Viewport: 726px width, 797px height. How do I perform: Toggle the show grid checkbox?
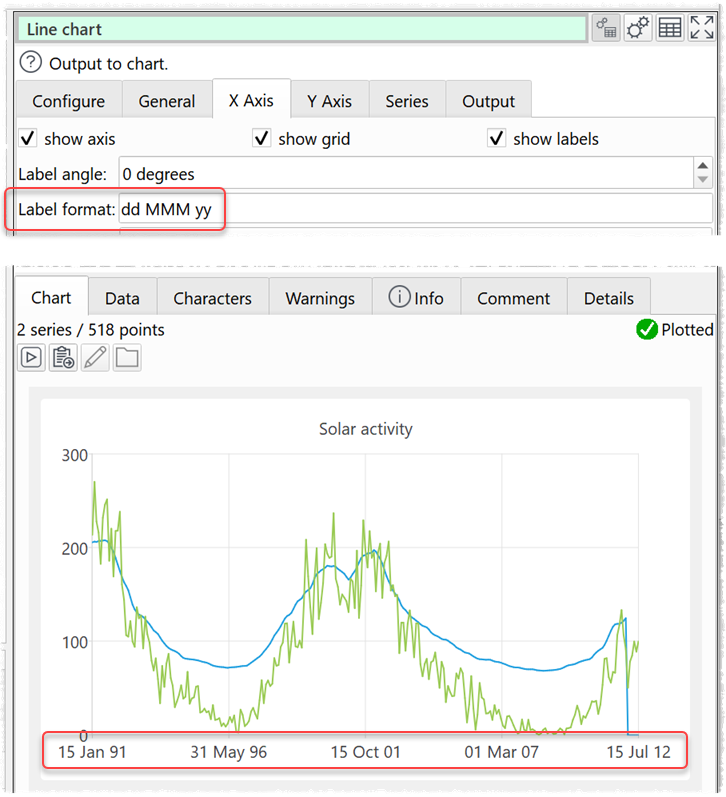[262, 138]
